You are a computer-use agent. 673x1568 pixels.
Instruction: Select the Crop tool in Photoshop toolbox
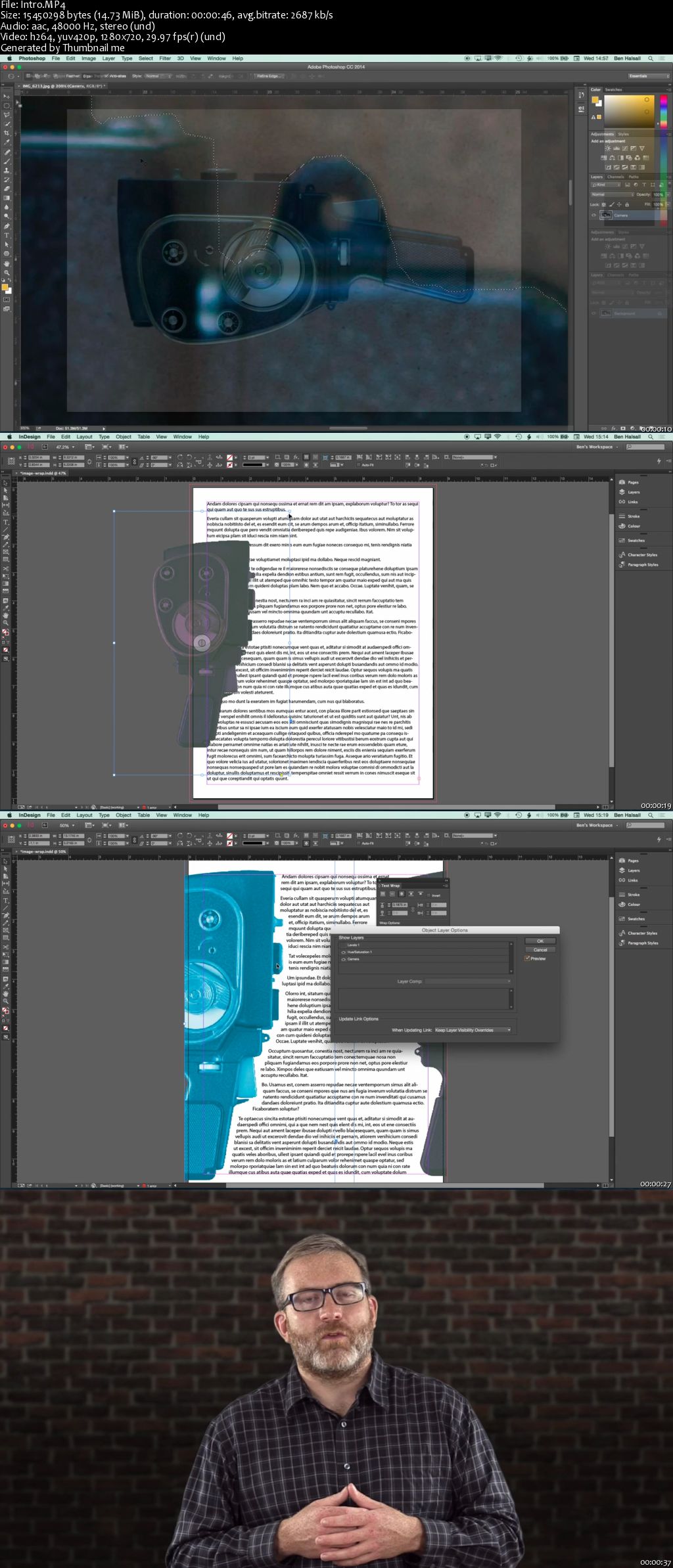7,133
